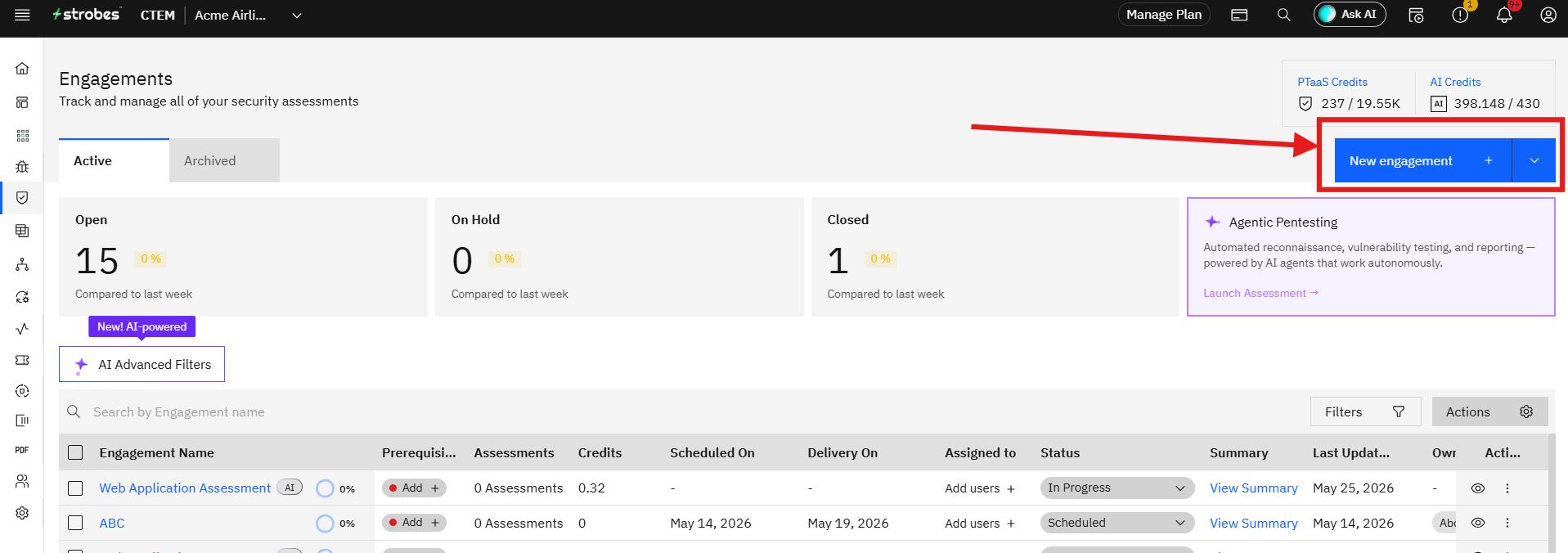Open the Filters dropdown

click(1365, 411)
